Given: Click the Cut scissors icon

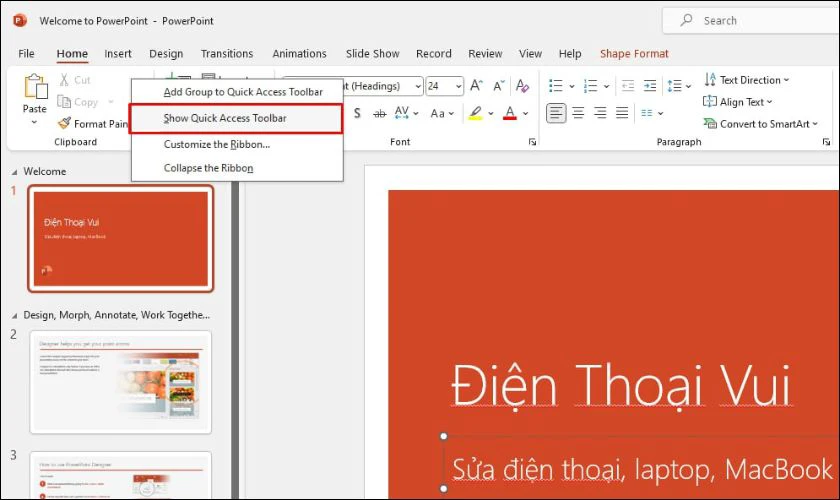Looking at the screenshot, I should [64, 80].
